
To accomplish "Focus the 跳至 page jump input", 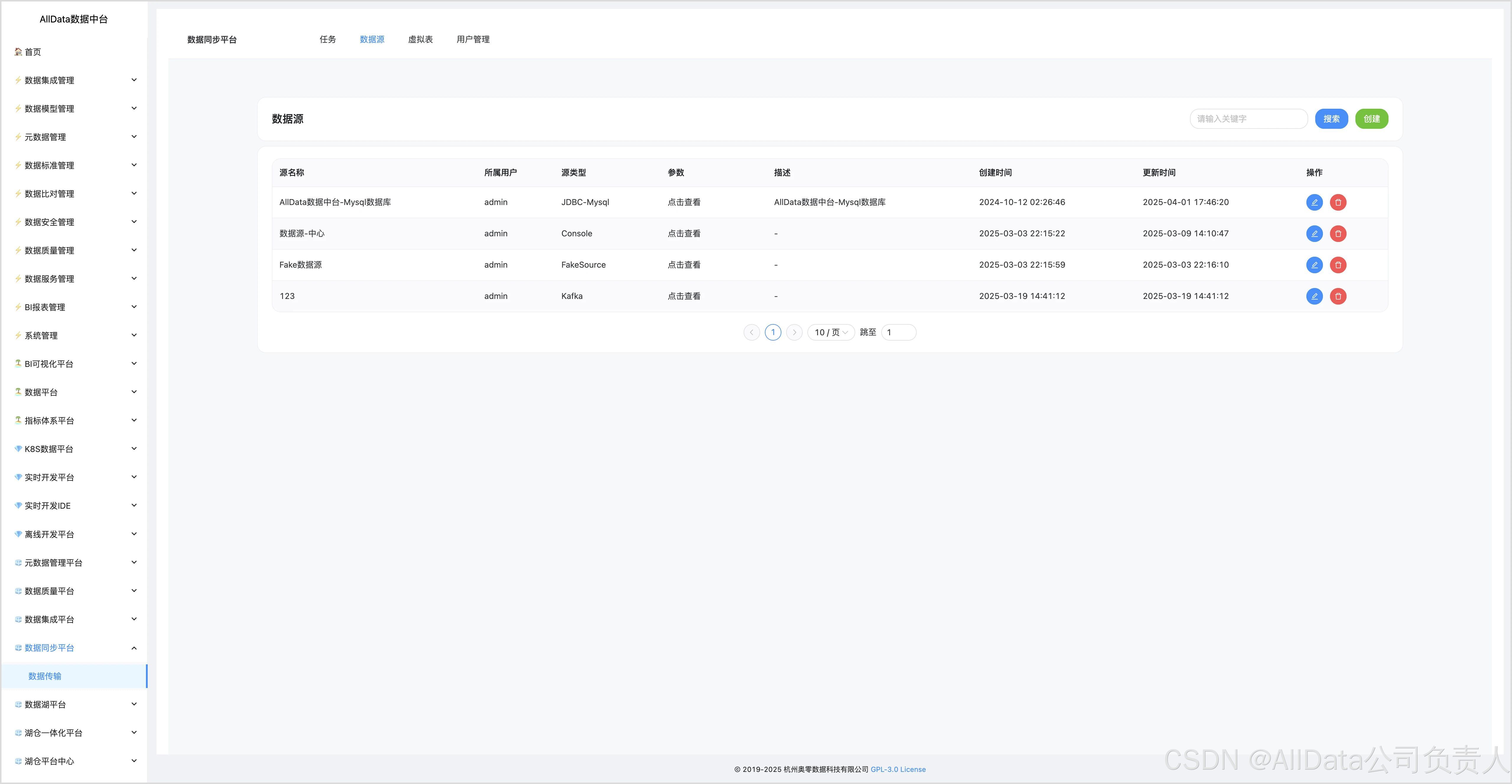I will [x=899, y=332].
